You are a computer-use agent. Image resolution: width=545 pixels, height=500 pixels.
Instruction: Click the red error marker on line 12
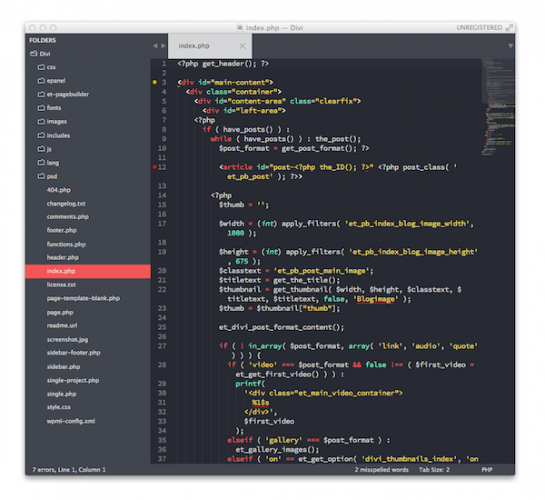click(155, 167)
